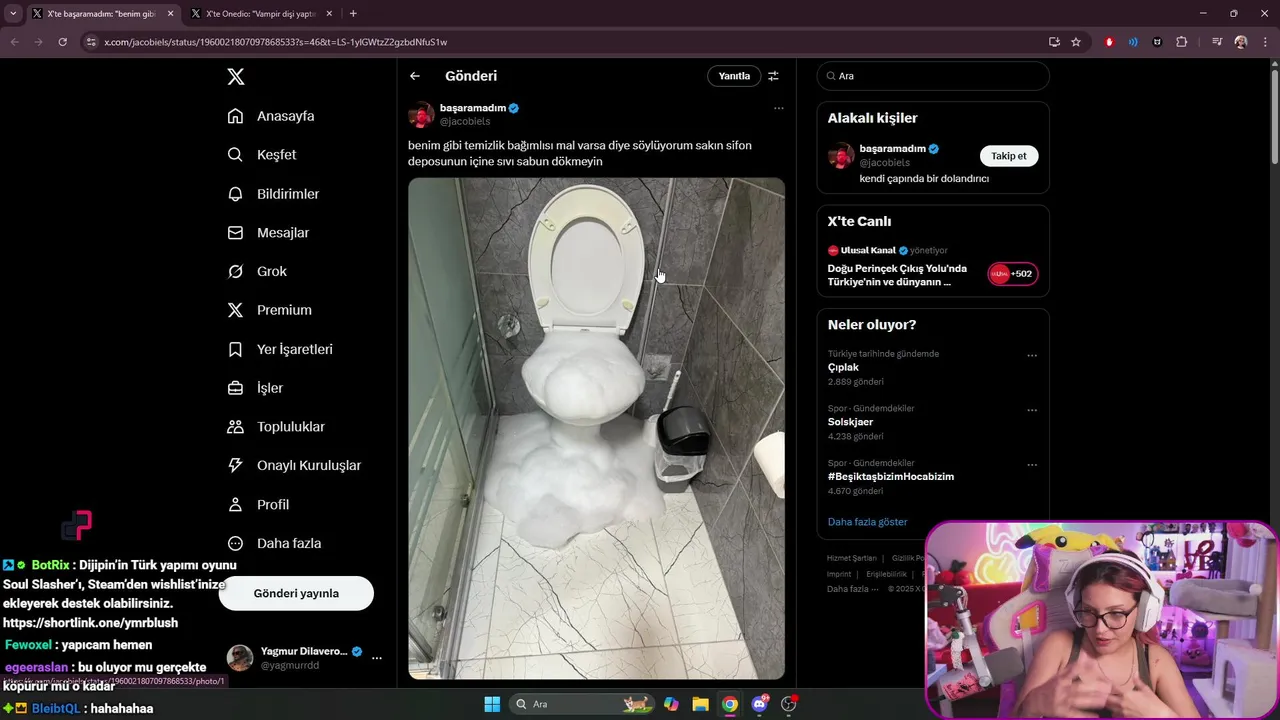
Task: Click the X logo in the sidebar
Action: click(x=235, y=77)
